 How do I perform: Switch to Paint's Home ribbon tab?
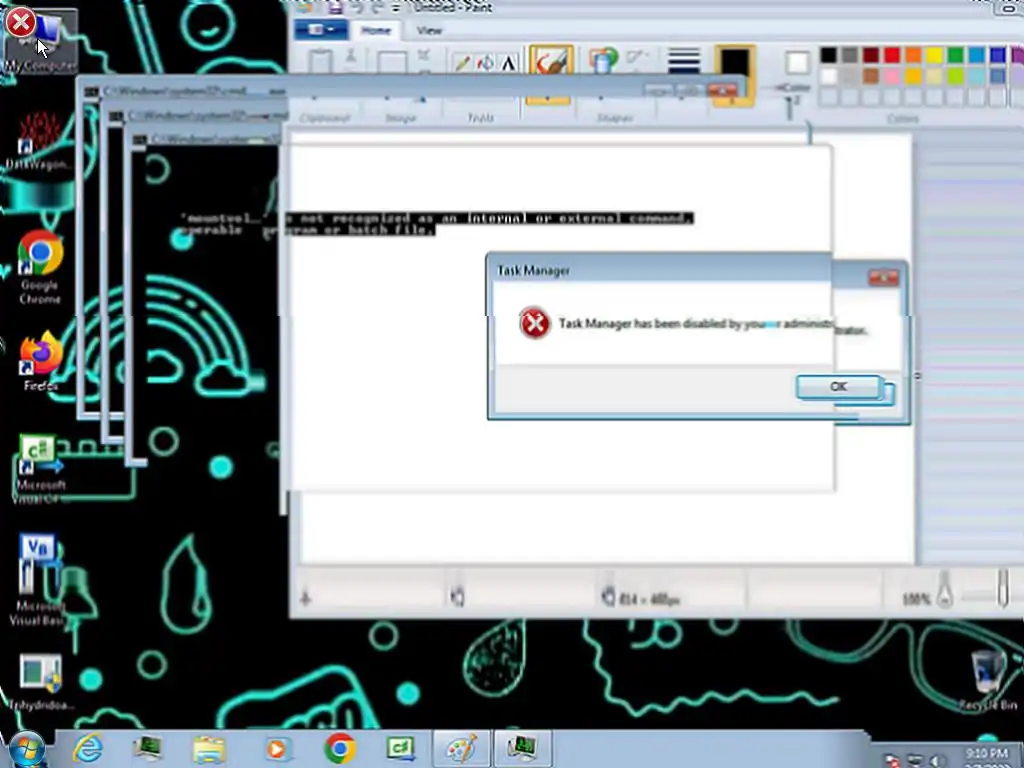(376, 30)
